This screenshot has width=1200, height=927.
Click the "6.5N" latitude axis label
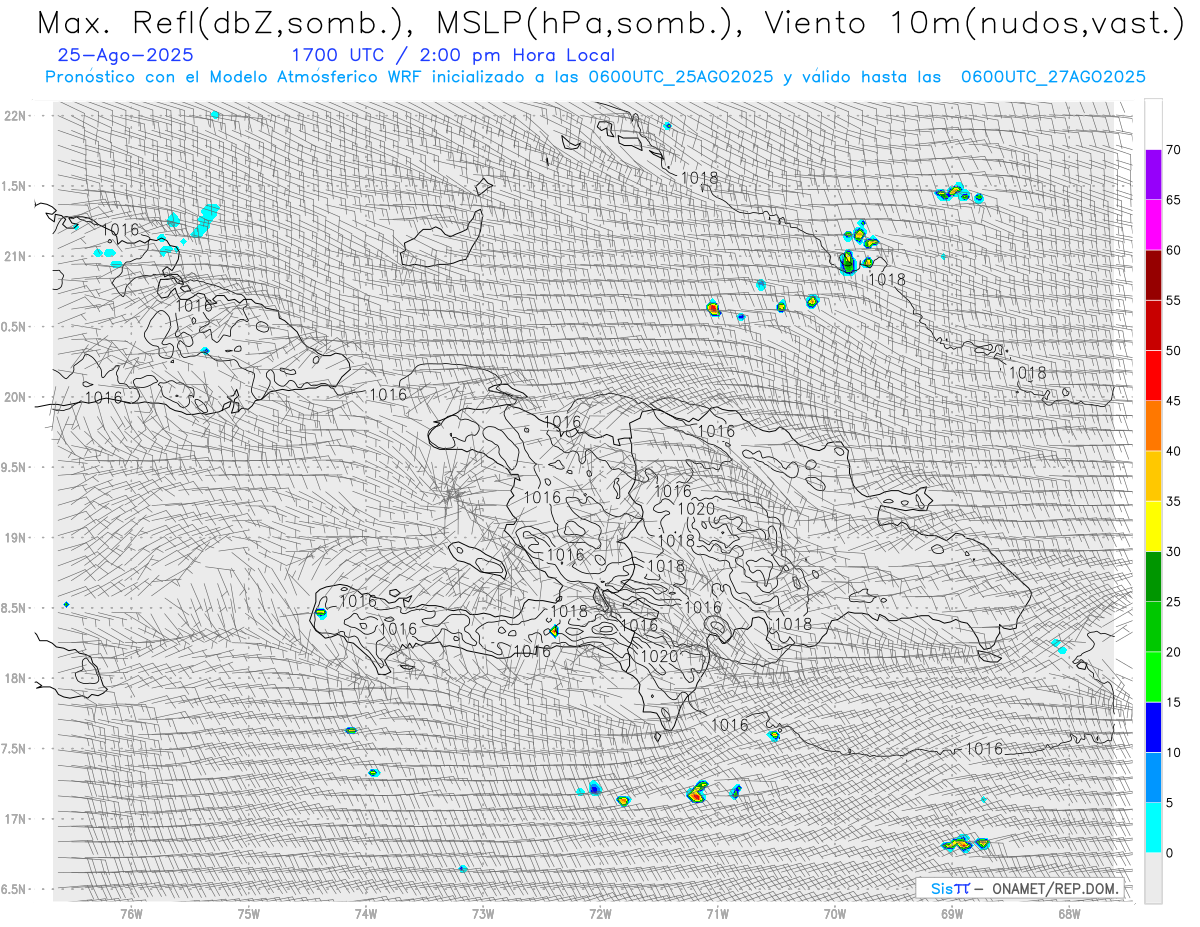(15, 890)
